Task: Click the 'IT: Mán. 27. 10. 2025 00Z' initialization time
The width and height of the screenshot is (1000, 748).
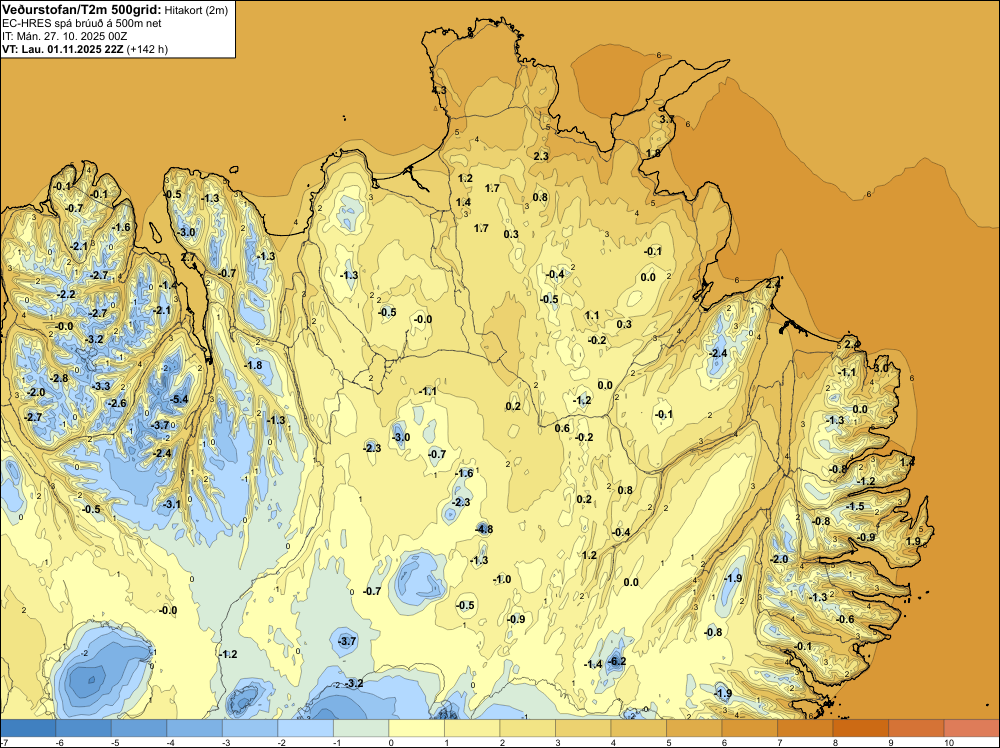Action: [x=64, y=36]
